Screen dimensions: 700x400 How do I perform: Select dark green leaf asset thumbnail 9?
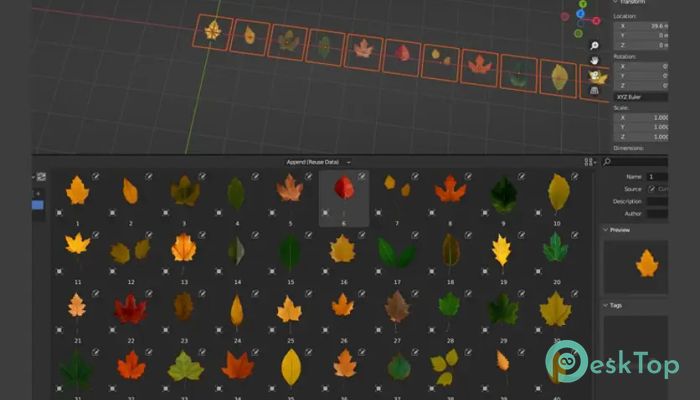[504, 195]
